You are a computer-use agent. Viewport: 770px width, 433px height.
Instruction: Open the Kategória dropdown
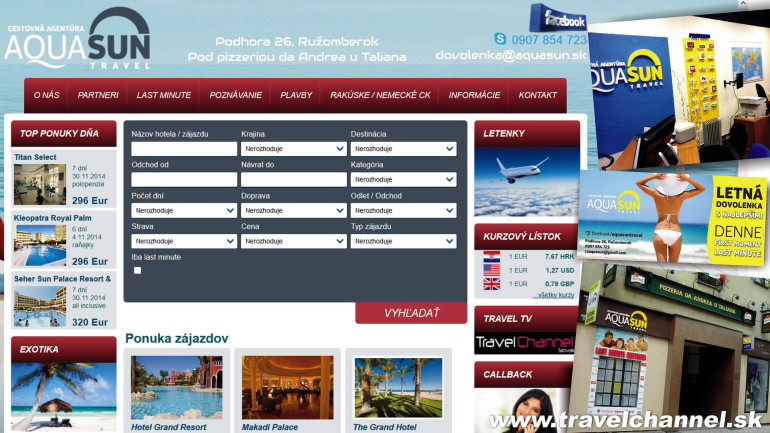(x=403, y=180)
